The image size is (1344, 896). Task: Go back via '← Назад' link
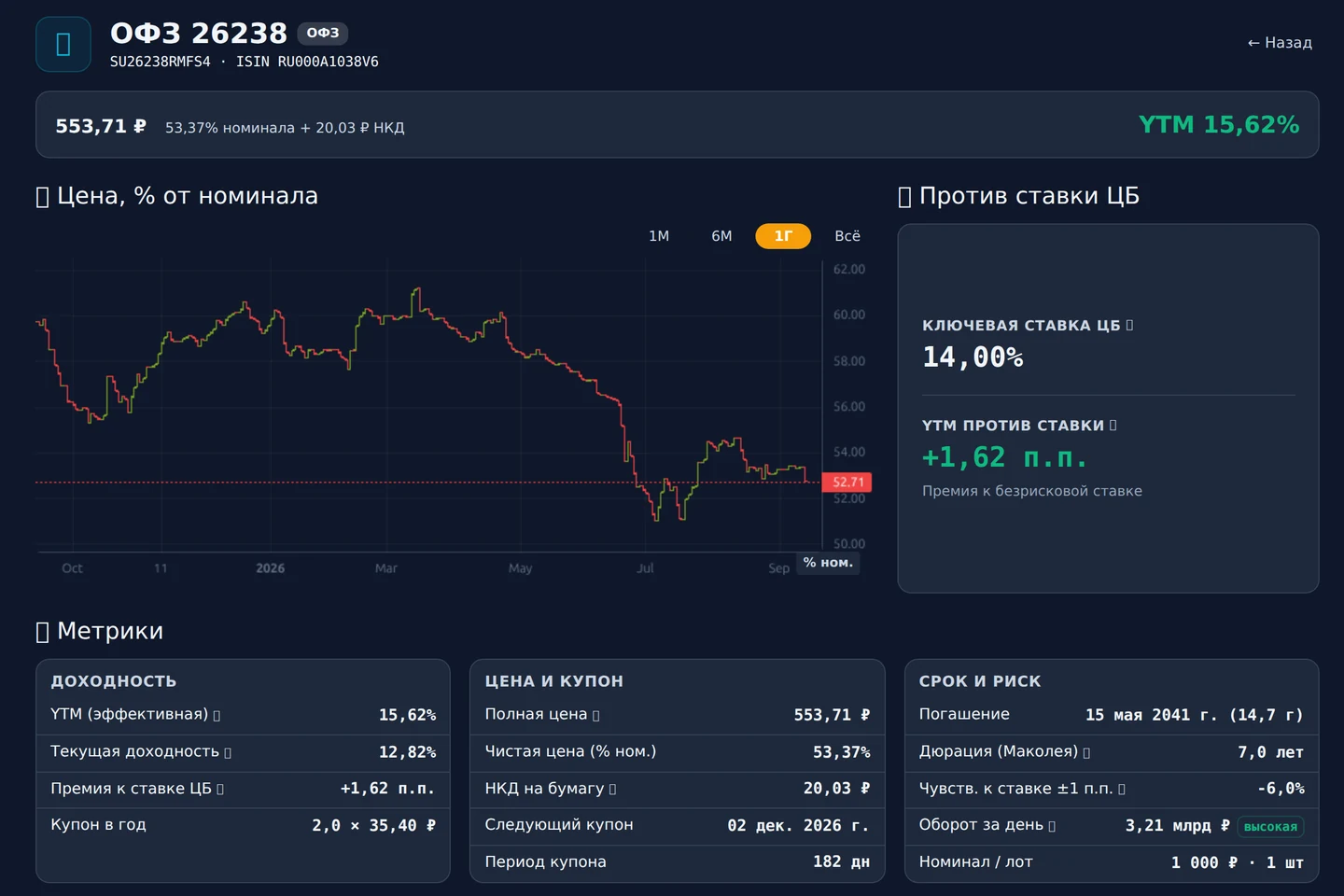pyautogui.click(x=1280, y=43)
